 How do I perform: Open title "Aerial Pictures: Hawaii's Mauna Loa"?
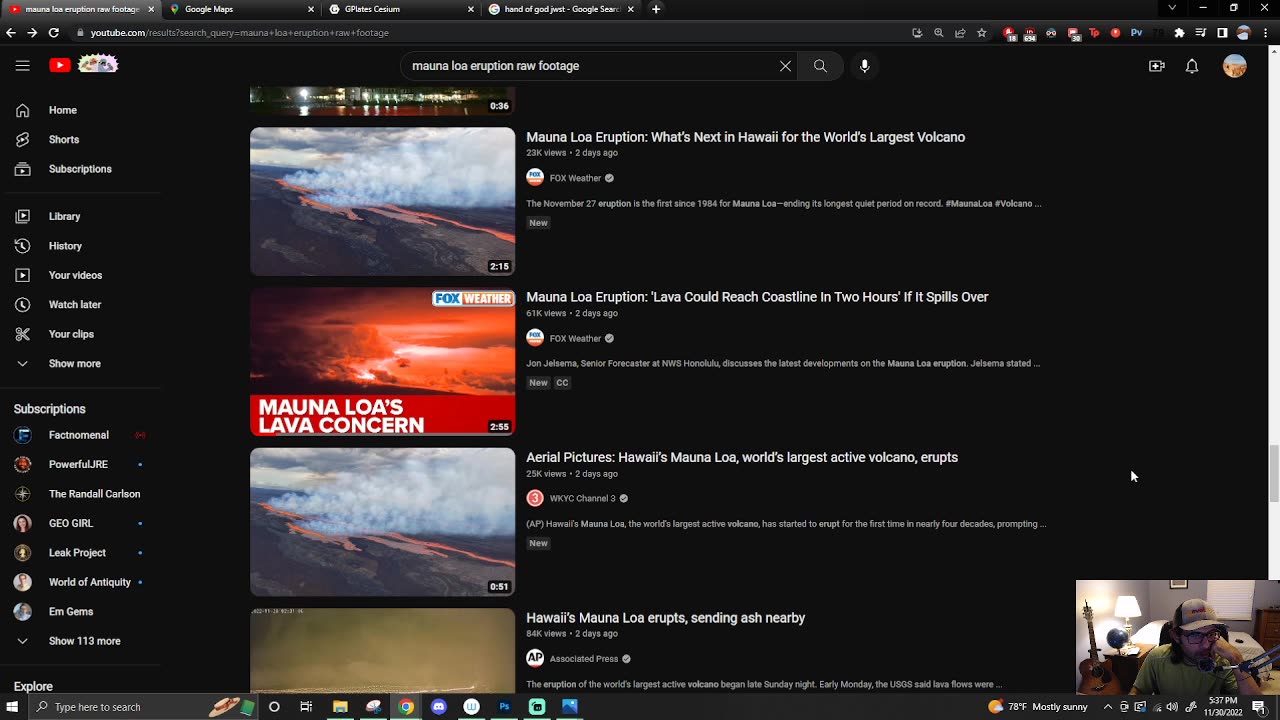click(742, 457)
